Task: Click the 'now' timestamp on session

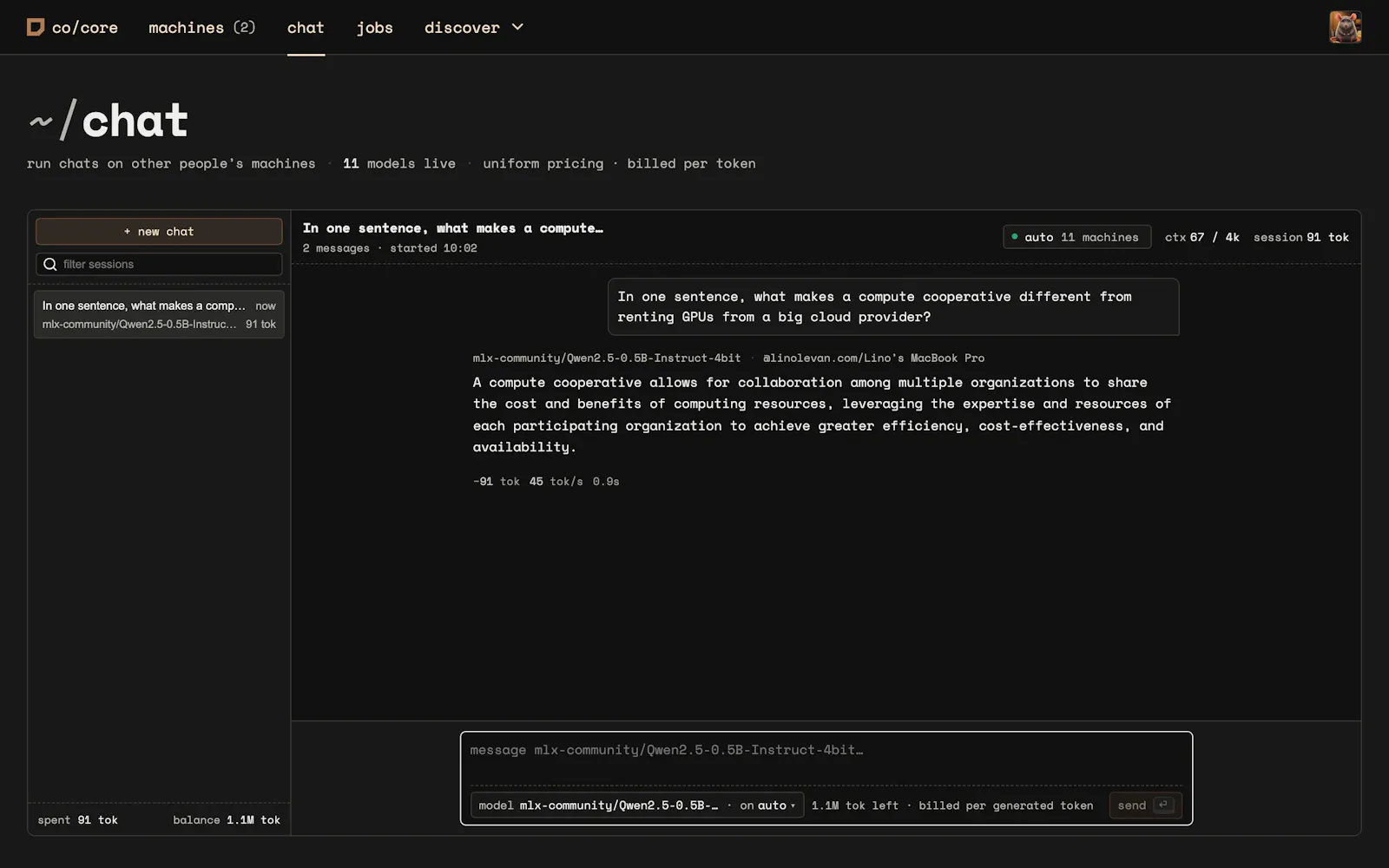Action: pyautogui.click(x=266, y=306)
